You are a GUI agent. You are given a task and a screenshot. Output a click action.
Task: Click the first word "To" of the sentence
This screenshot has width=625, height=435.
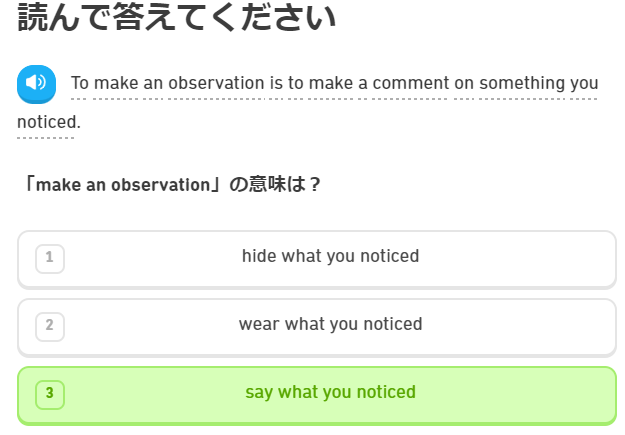[80, 83]
